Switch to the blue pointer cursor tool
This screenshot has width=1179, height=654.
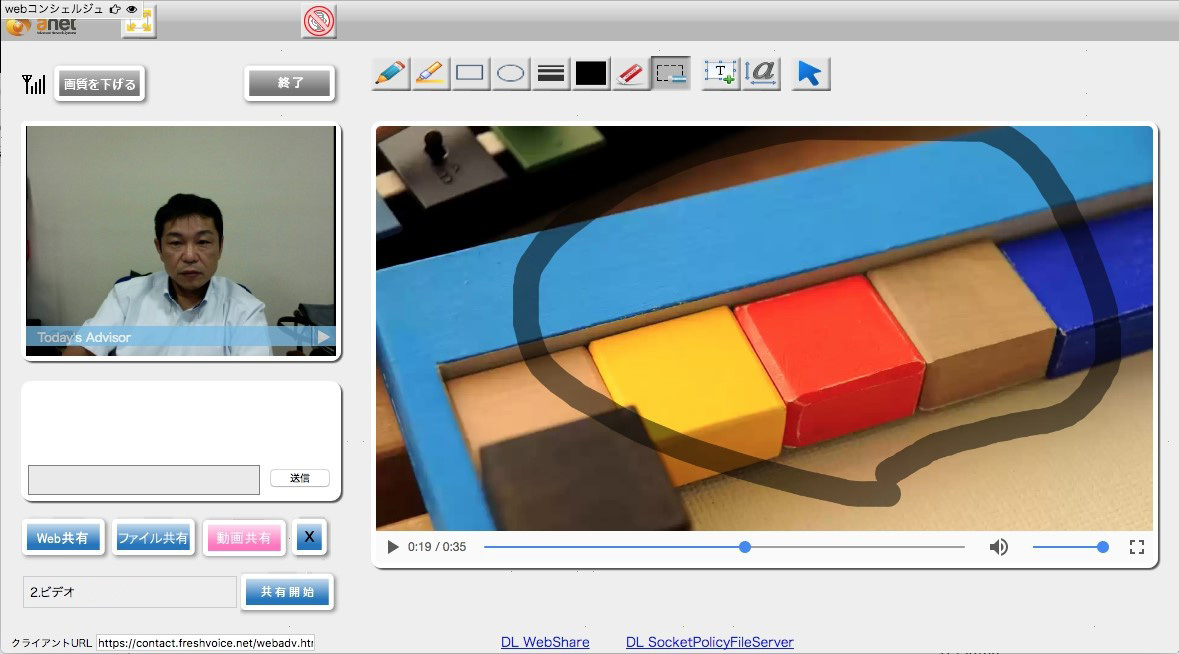coord(810,73)
